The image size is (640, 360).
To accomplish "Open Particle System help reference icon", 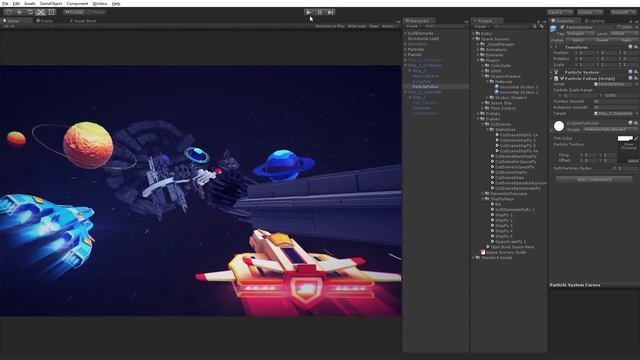I will coord(630,72).
